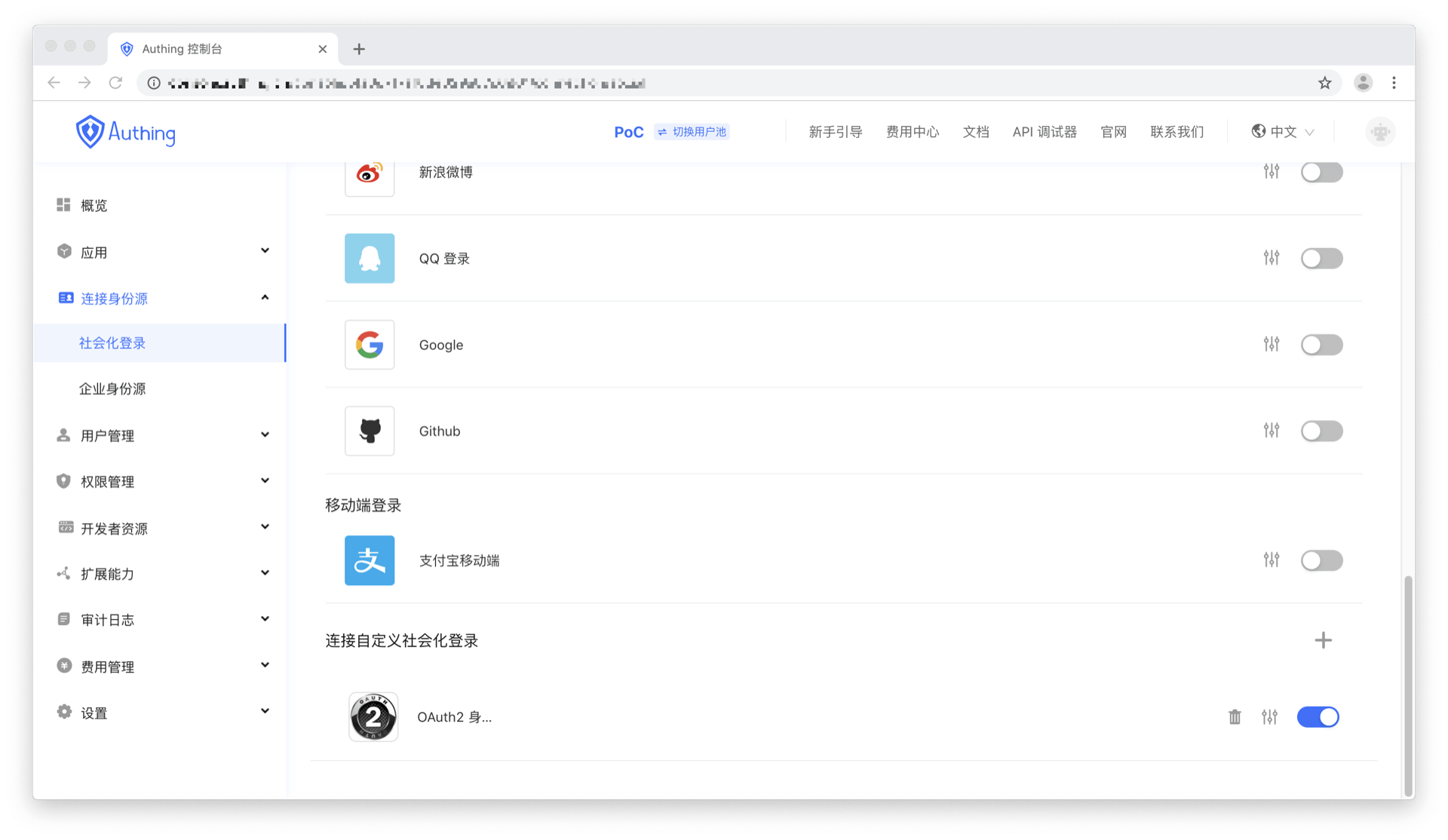Viewport: 1448px width, 840px height.
Task: Click the Authing shield logo
Action: 125,132
